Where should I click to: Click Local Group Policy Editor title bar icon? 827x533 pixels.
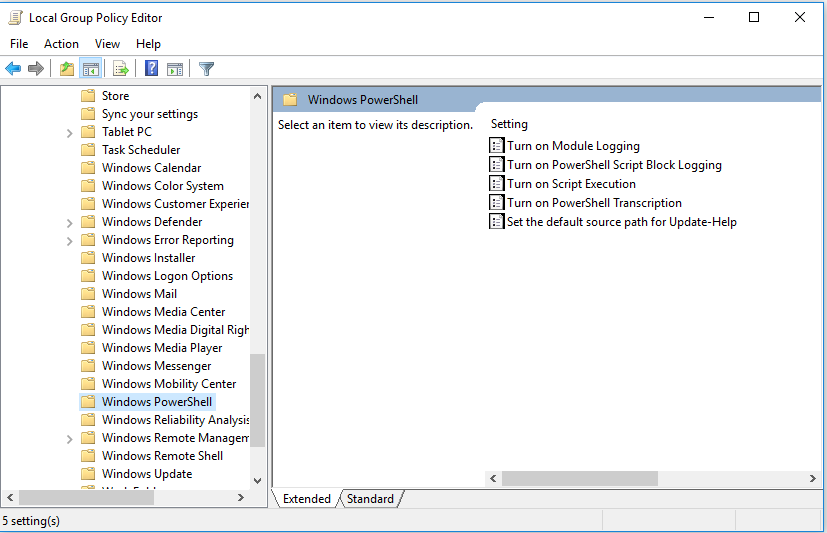[x=15, y=17]
